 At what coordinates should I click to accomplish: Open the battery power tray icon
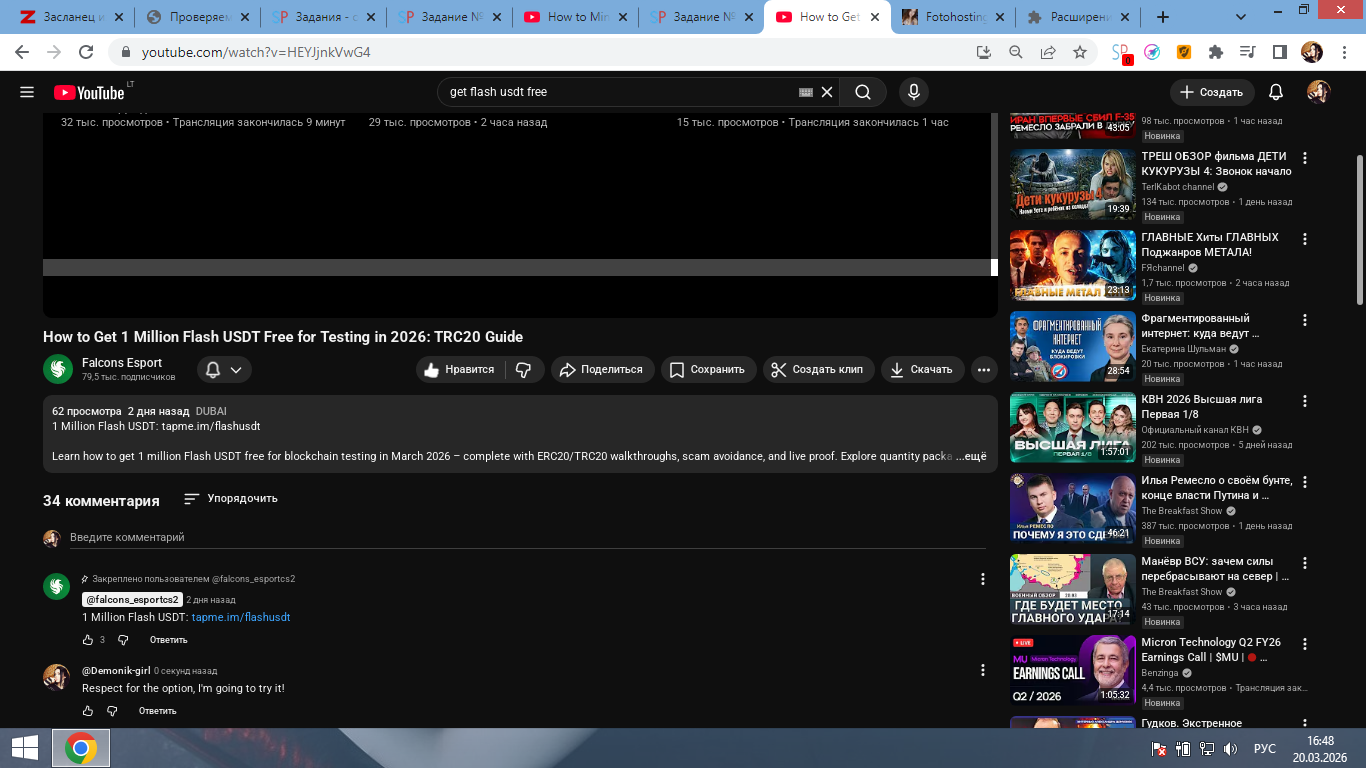click(1183, 748)
